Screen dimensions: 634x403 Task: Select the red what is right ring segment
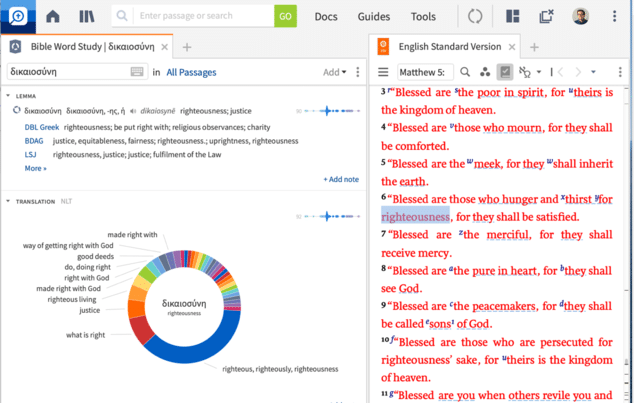(x=141, y=329)
